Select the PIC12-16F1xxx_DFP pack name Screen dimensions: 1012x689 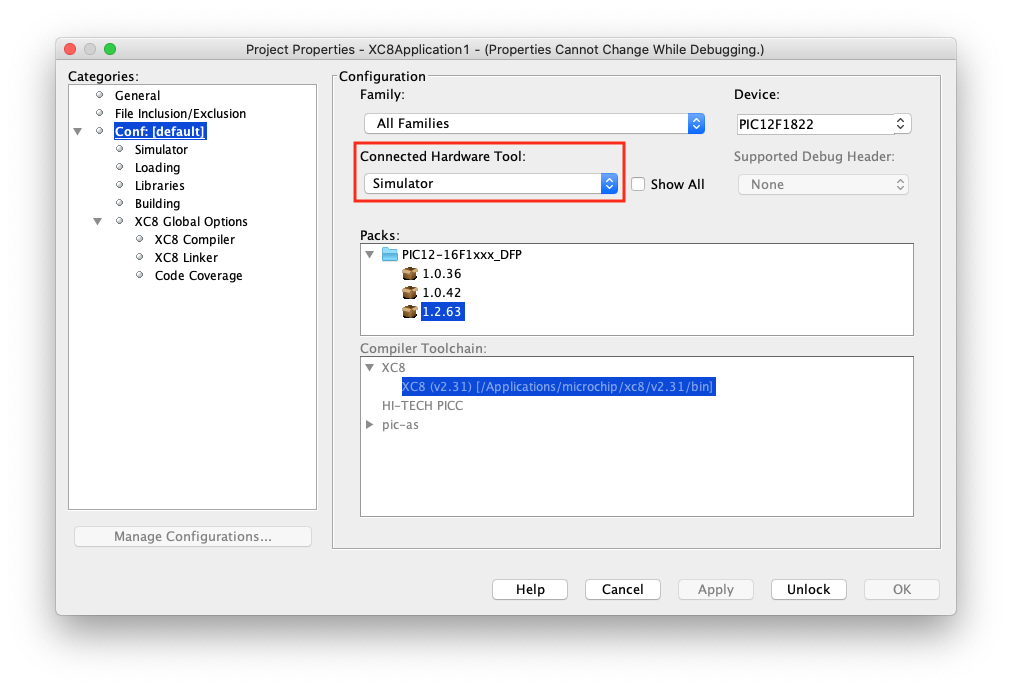(x=462, y=254)
